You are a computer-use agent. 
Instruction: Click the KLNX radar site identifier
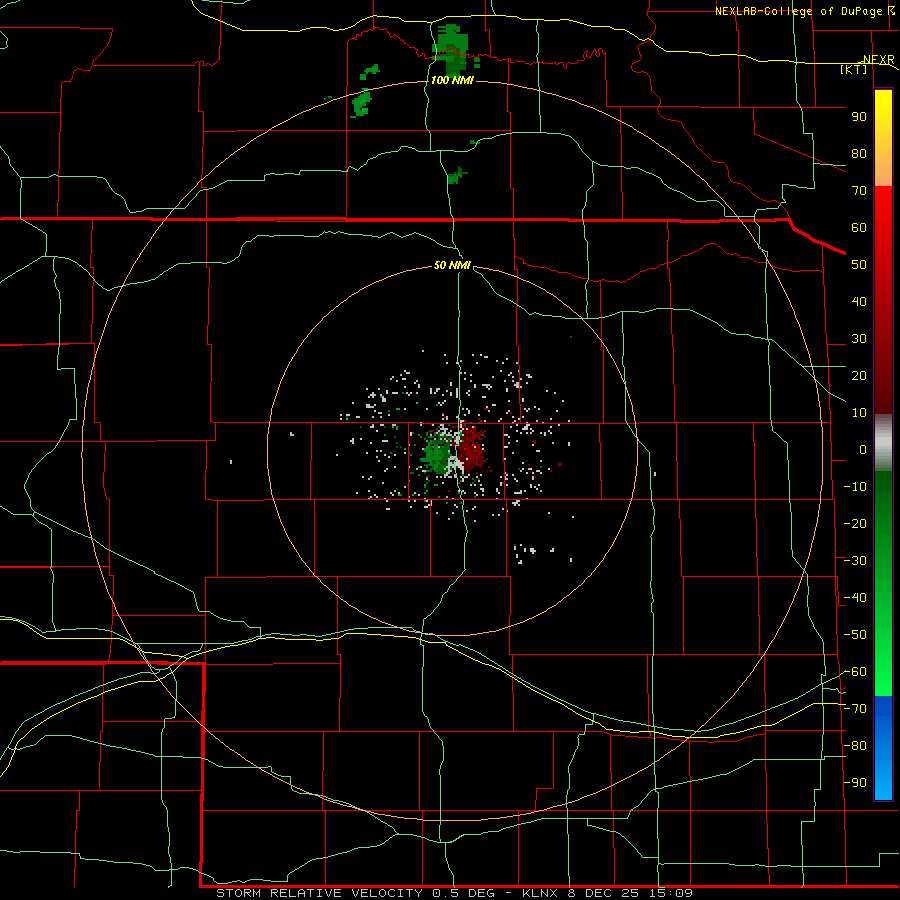(x=540, y=893)
